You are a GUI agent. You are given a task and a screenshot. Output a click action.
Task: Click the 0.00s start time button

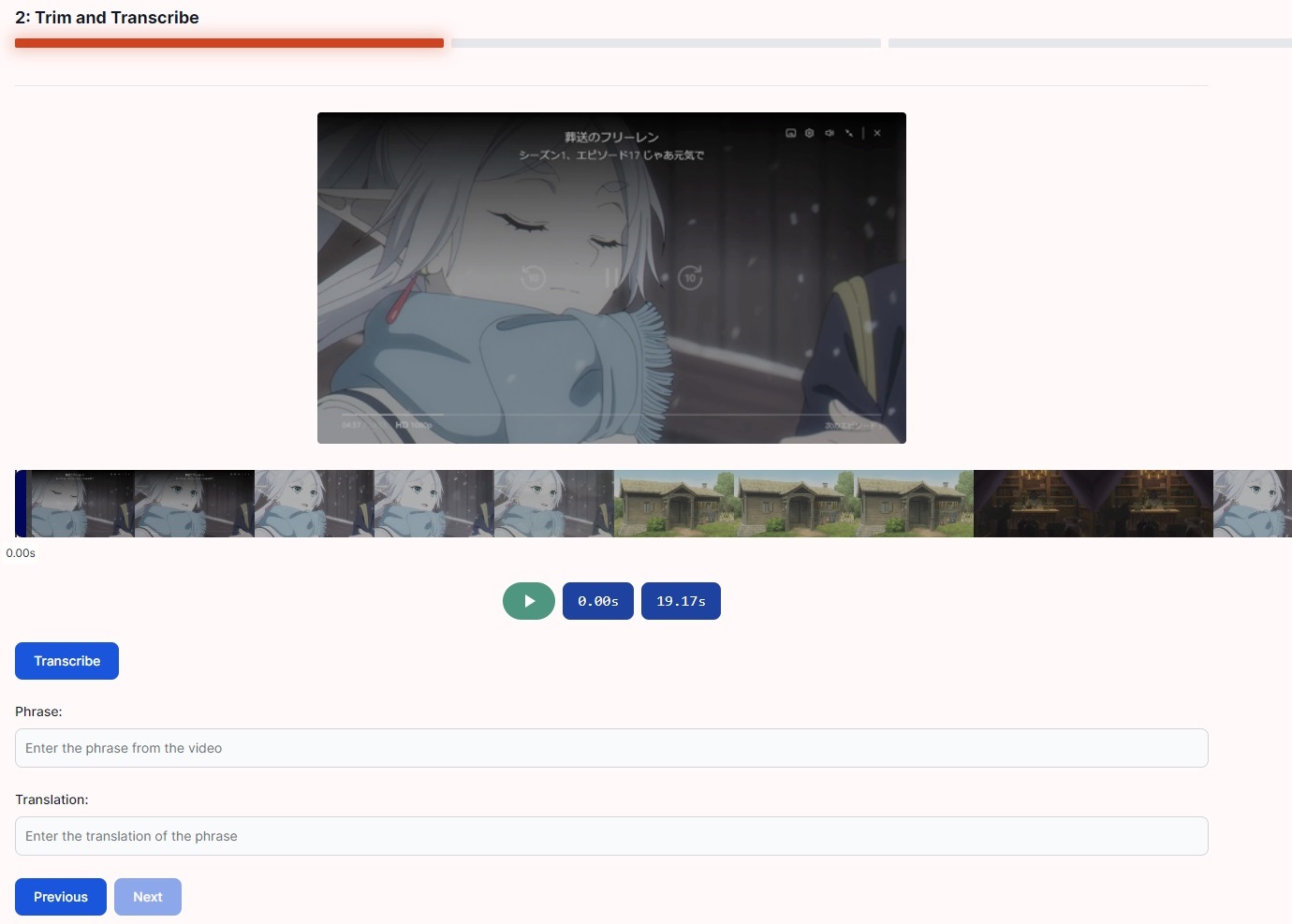coord(598,601)
